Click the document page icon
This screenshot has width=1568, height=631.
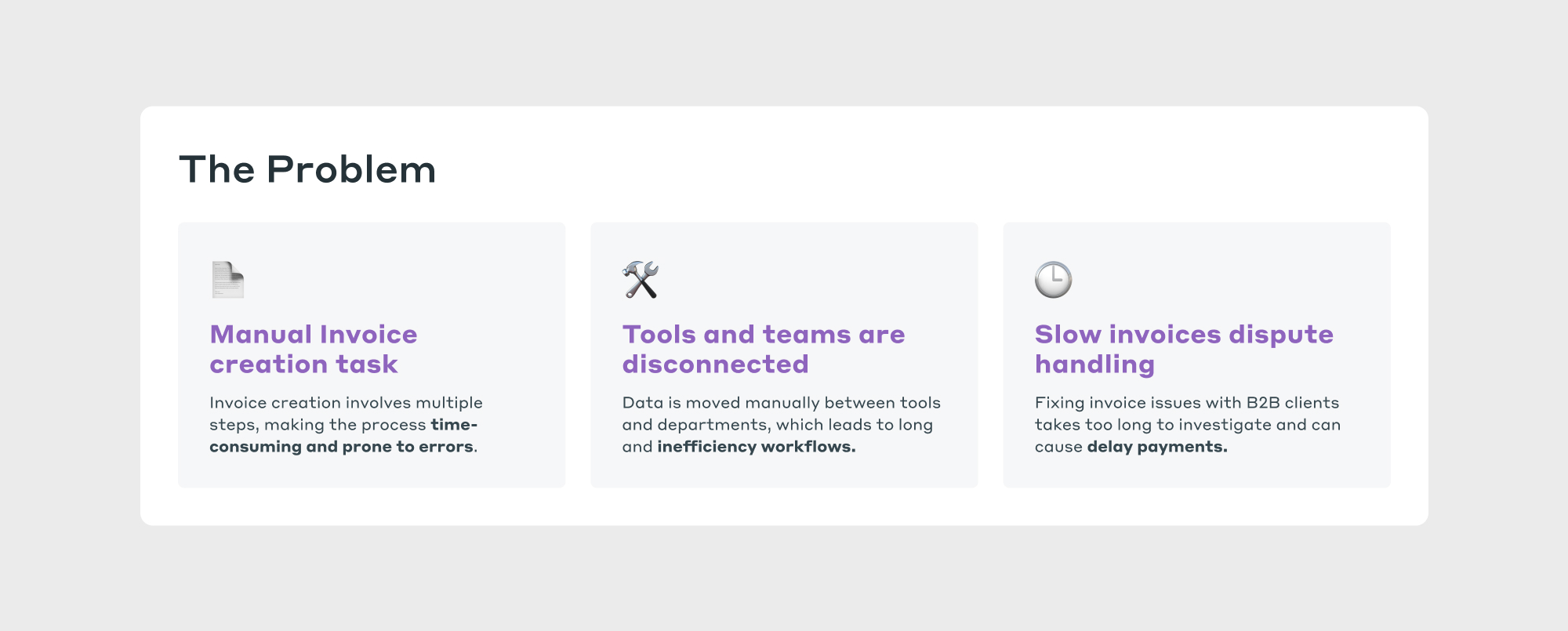(x=227, y=280)
